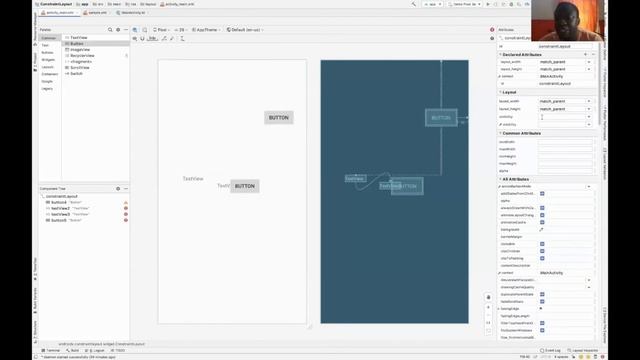640x360 pixels.
Task: Open the API 29 version dropdown
Action: 180,30
